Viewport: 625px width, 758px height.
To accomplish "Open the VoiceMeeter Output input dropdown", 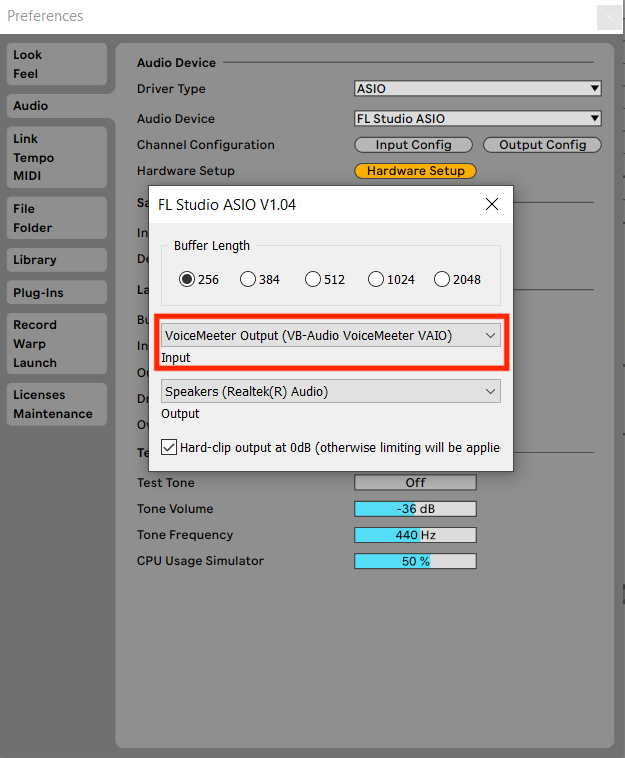I will click(x=330, y=335).
